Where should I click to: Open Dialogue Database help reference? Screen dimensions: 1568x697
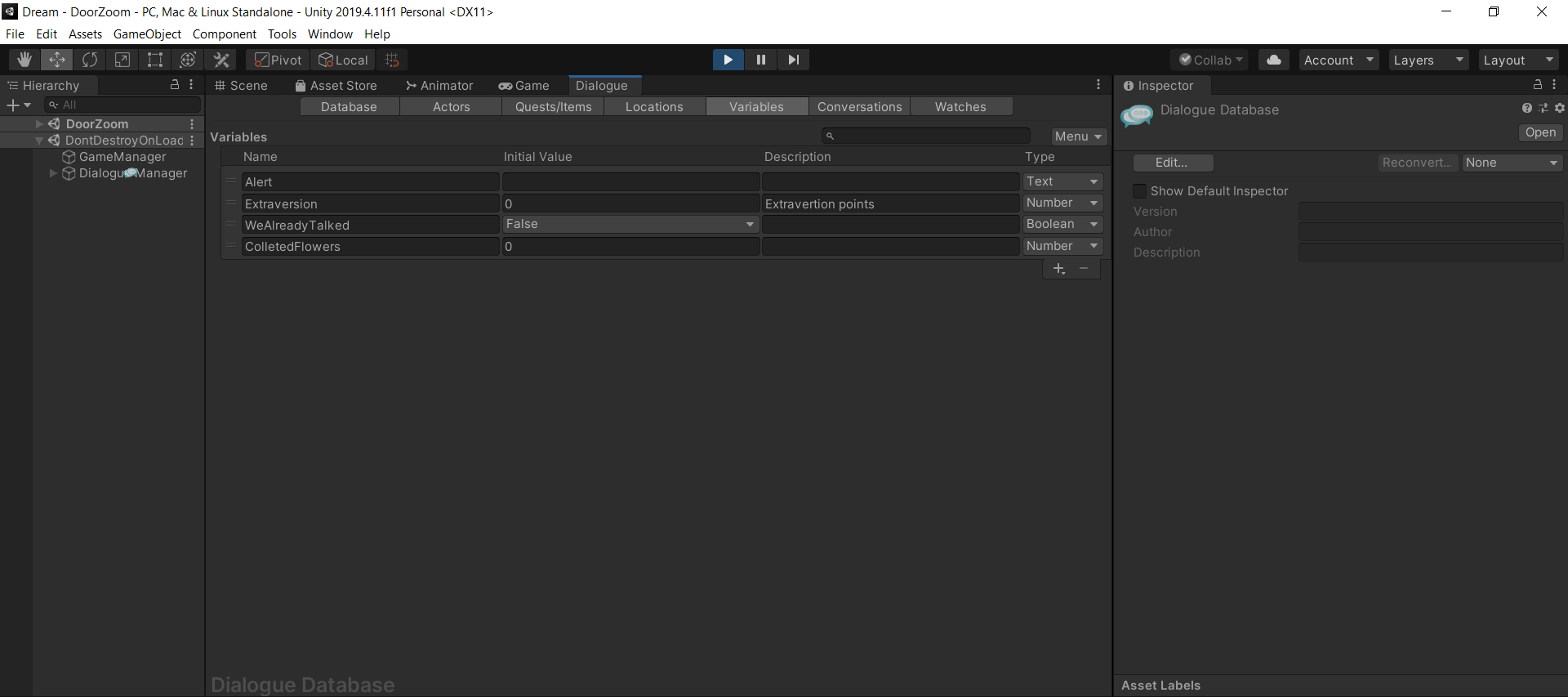[1527, 108]
